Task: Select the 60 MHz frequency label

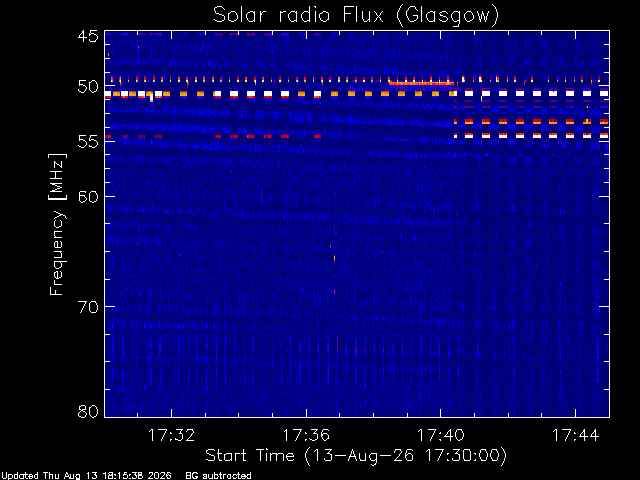Action: click(88, 196)
